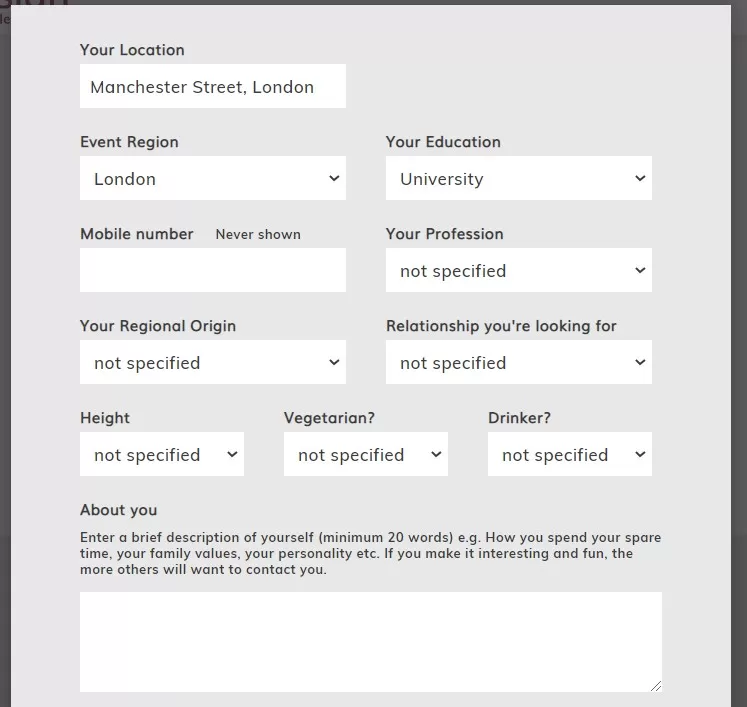Click inside the About you text area

(370, 641)
